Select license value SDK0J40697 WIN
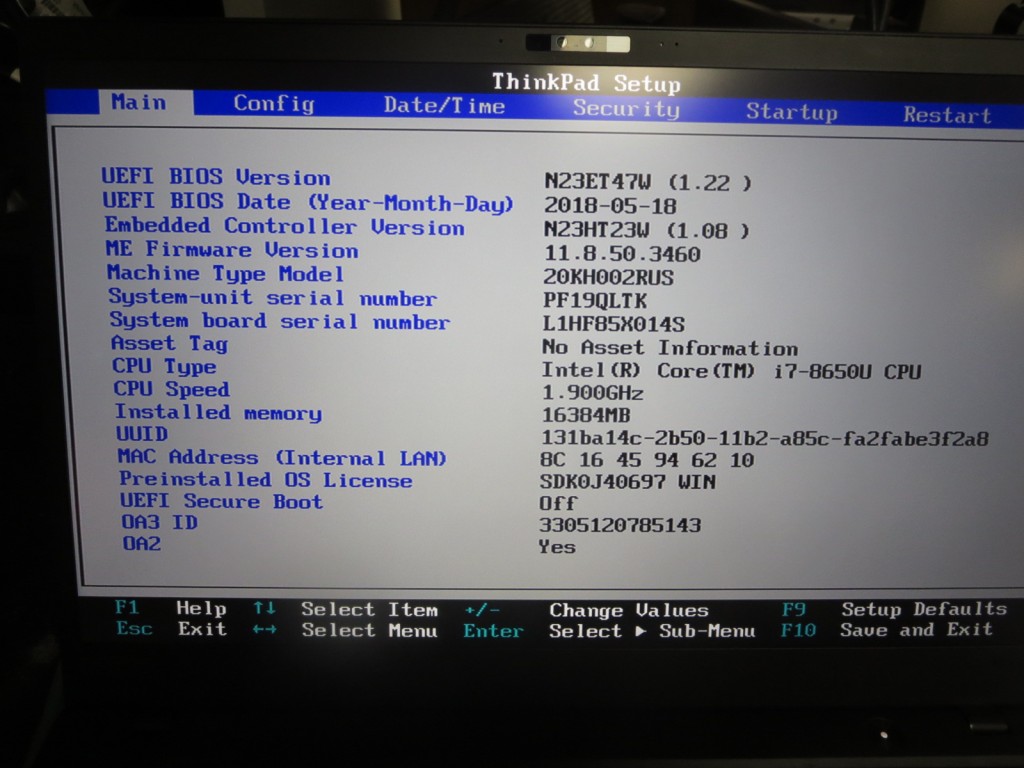 click(627, 482)
